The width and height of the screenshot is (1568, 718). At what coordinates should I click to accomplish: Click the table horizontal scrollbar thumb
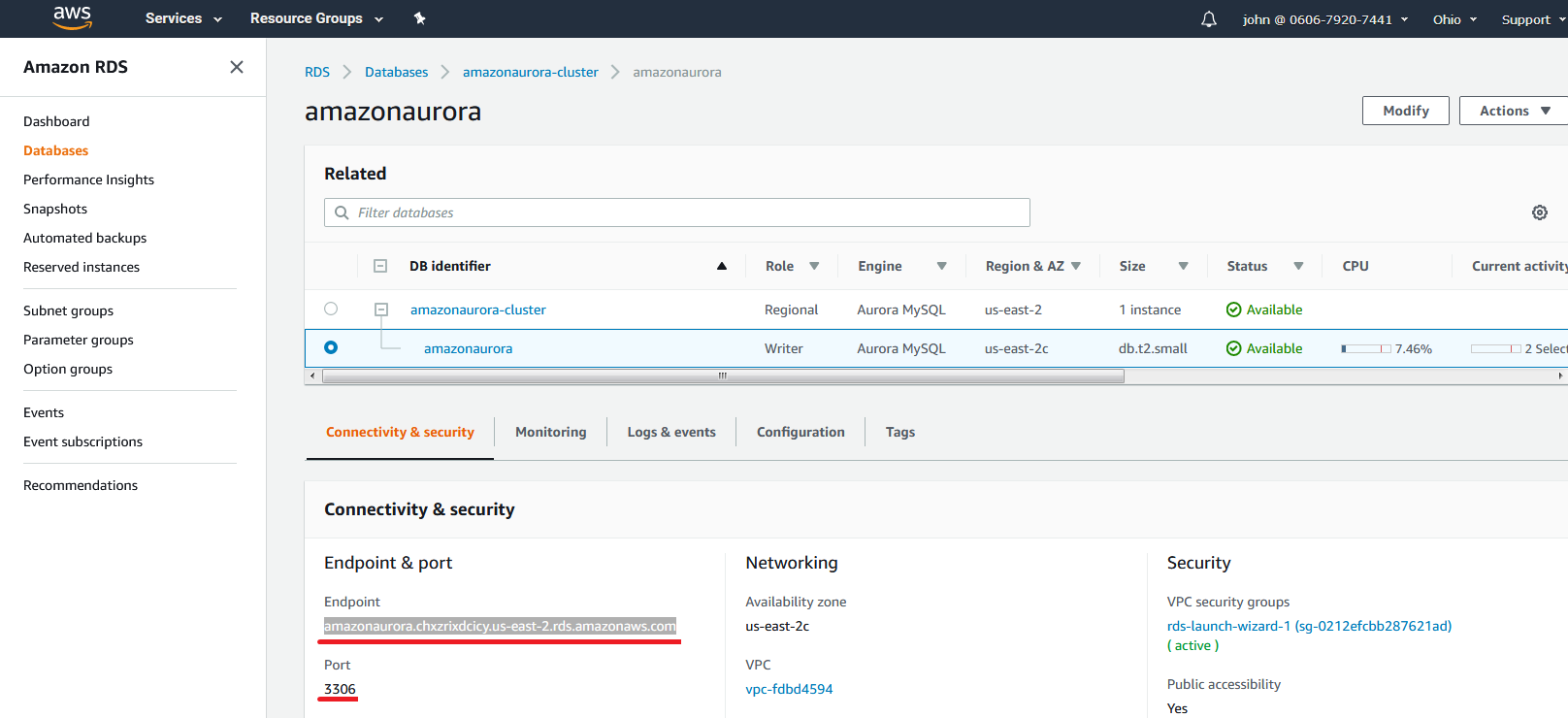(x=723, y=375)
